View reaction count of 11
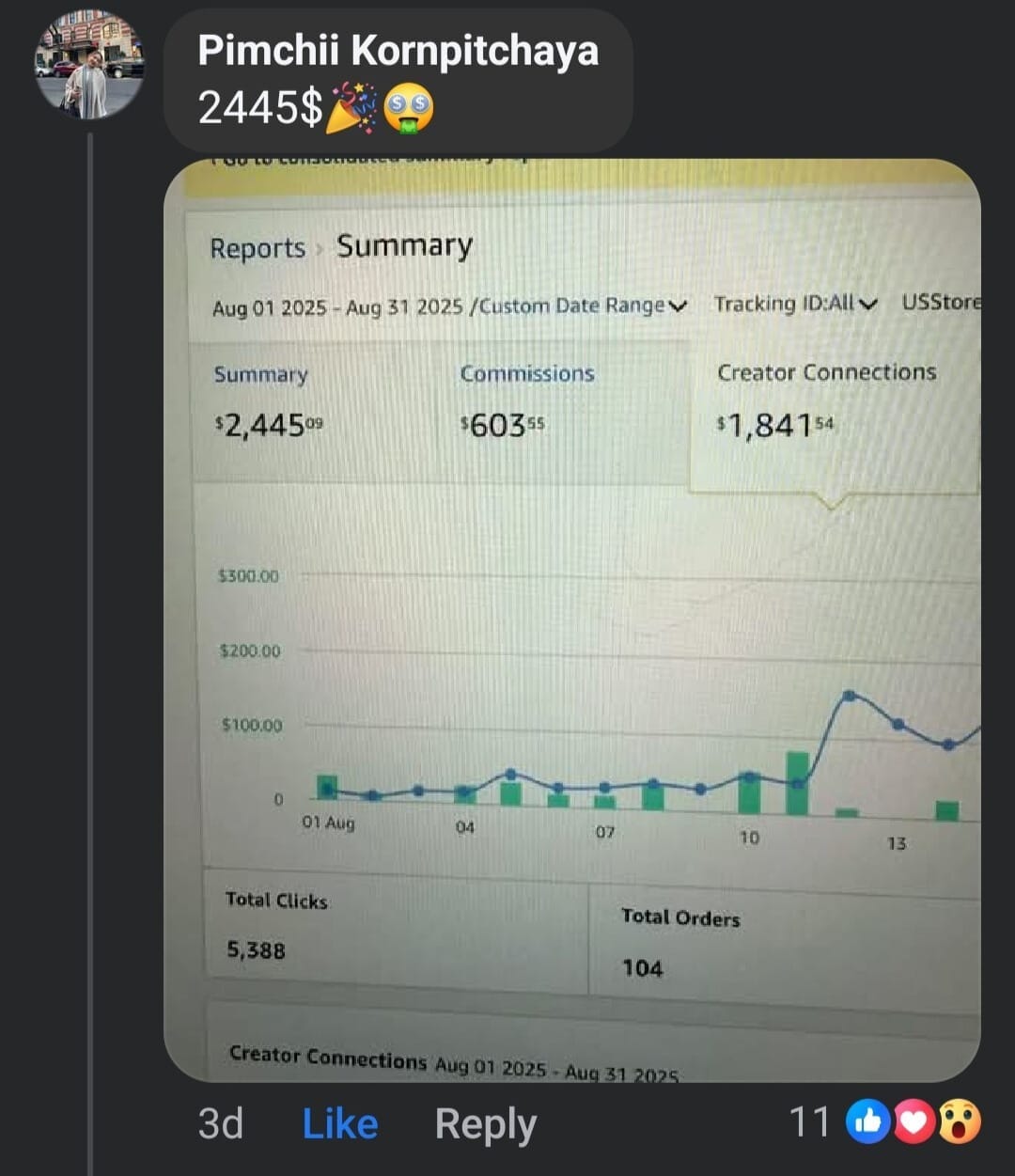Image resolution: width=1015 pixels, height=1176 pixels. (808, 1121)
